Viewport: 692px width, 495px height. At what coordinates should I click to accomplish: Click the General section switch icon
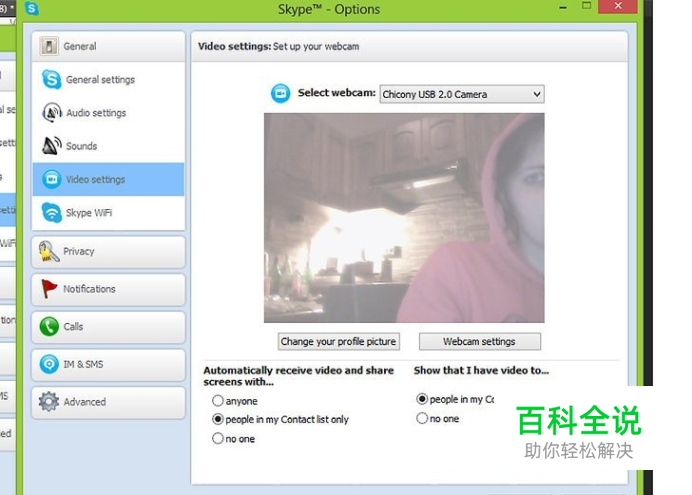pyautogui.click(x=49, y=46)
